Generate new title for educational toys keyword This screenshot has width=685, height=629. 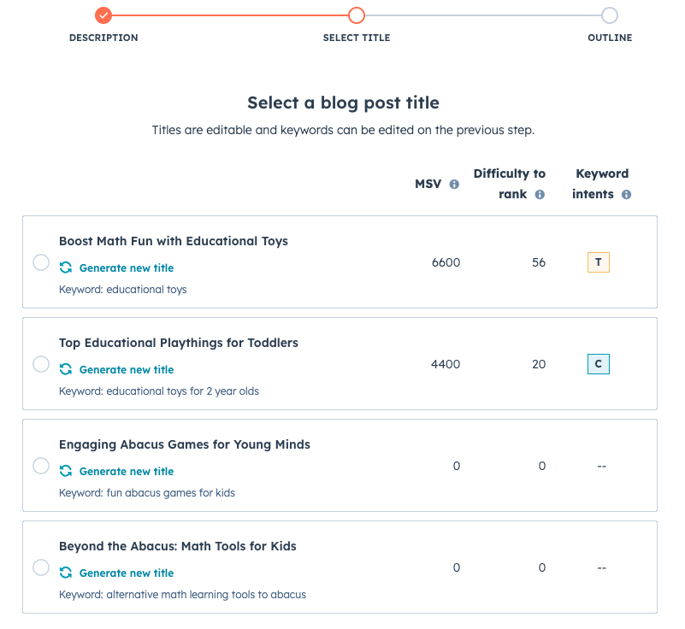coord(126,268)
